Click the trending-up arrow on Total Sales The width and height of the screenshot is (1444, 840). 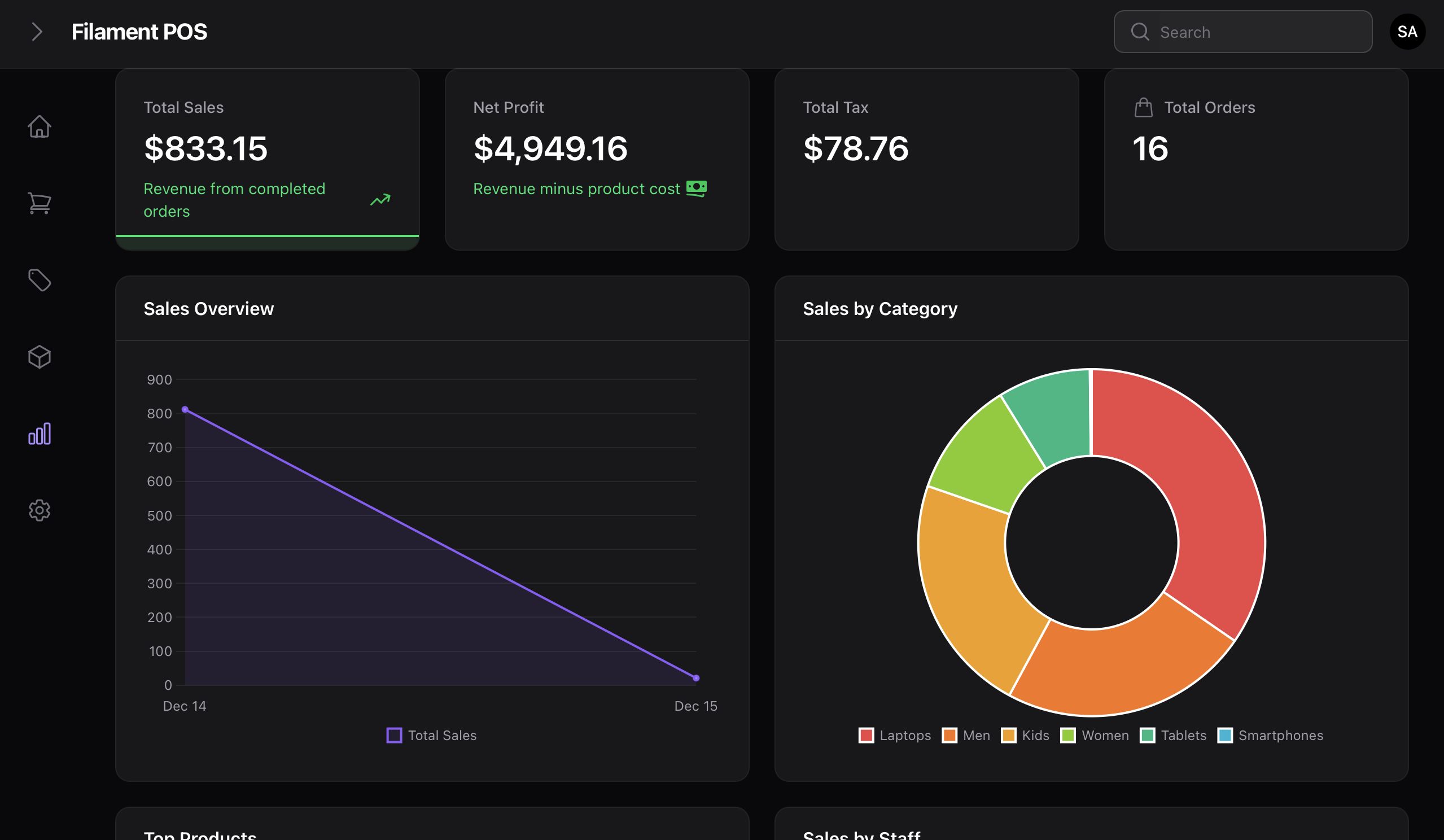[380, 200]
